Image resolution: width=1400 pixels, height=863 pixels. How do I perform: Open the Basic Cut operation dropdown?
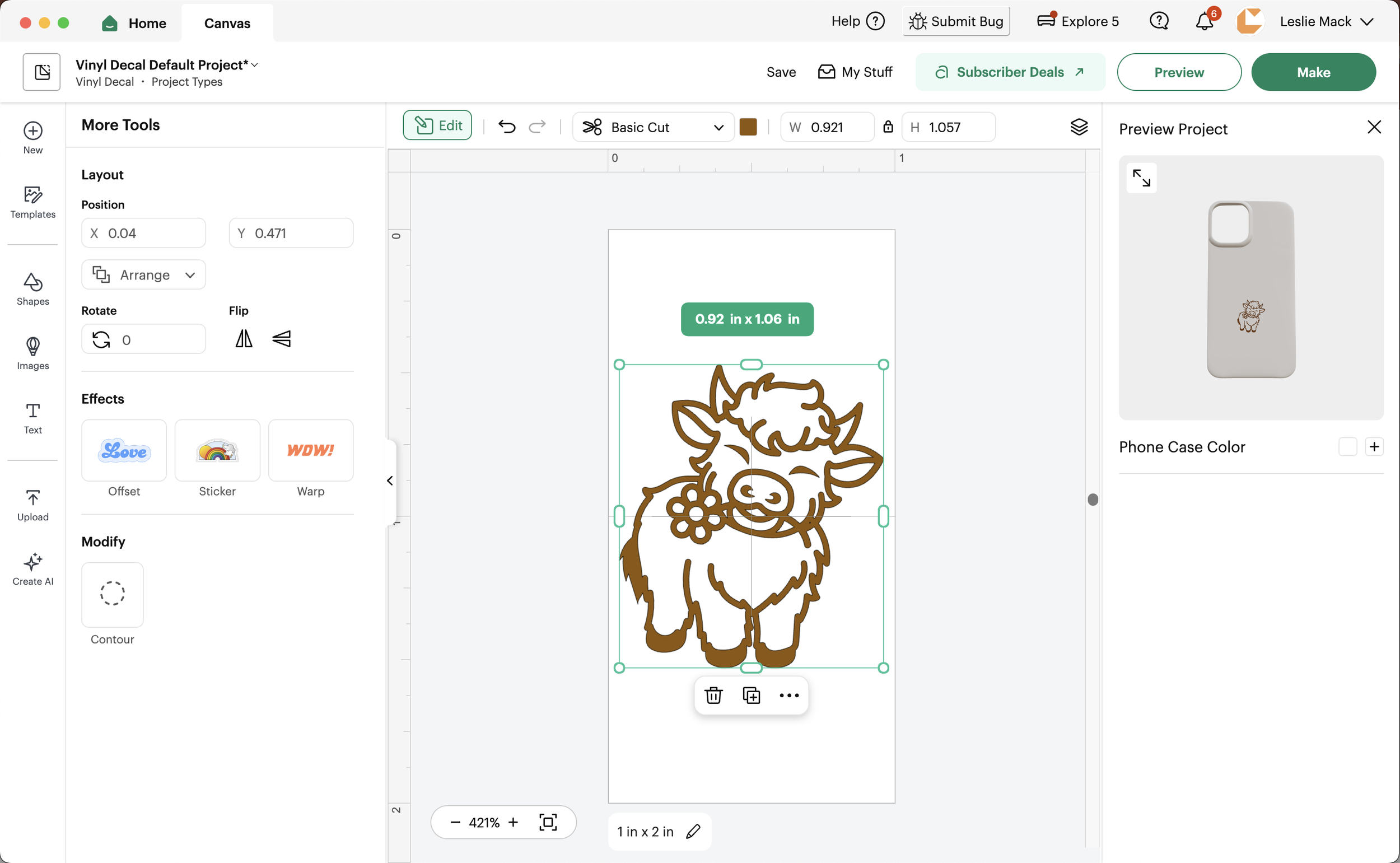653,127
